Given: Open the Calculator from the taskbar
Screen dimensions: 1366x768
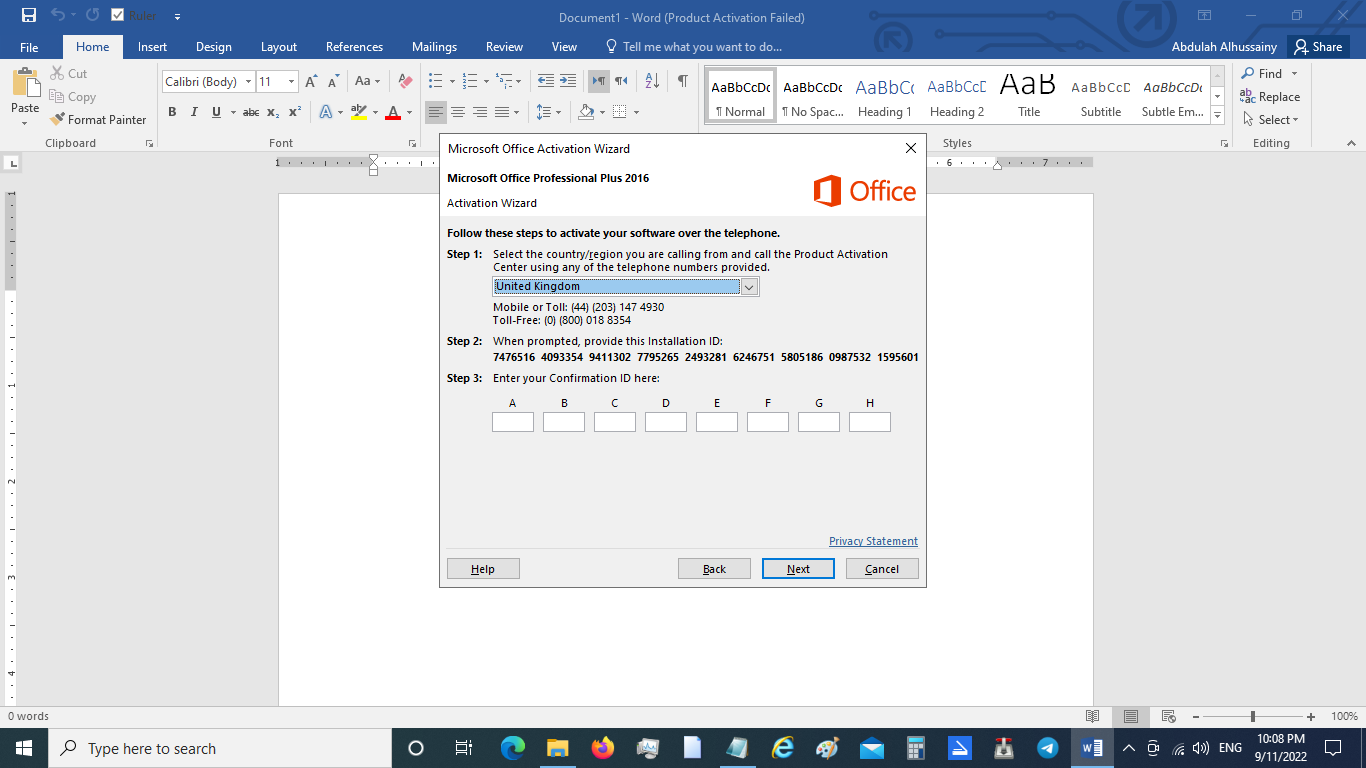Looking at the screenshot, I should point(915,748).
